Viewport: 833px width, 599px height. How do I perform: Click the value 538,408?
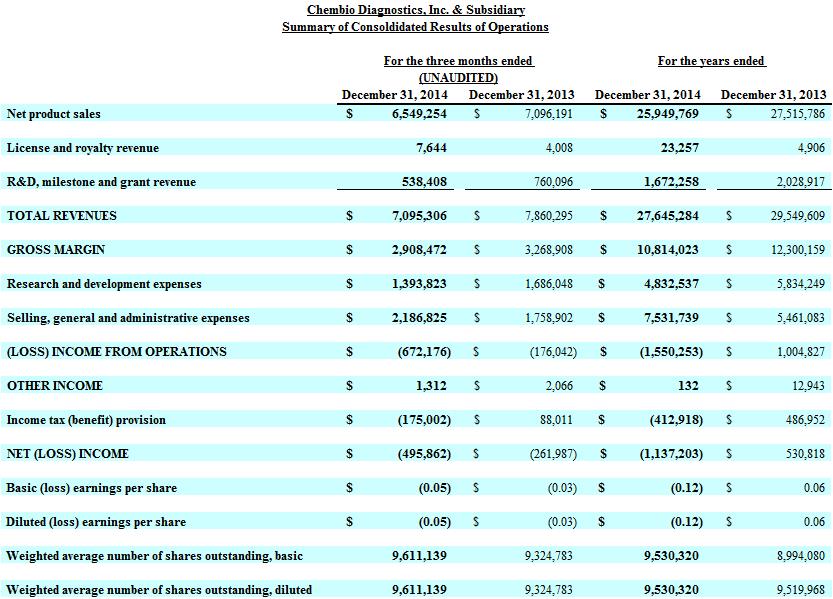423,181
